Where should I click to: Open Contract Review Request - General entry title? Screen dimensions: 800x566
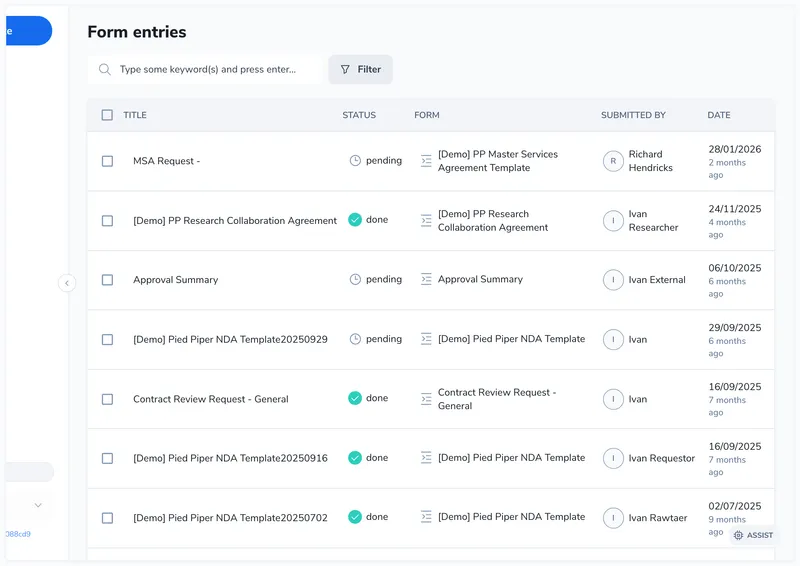211,399
